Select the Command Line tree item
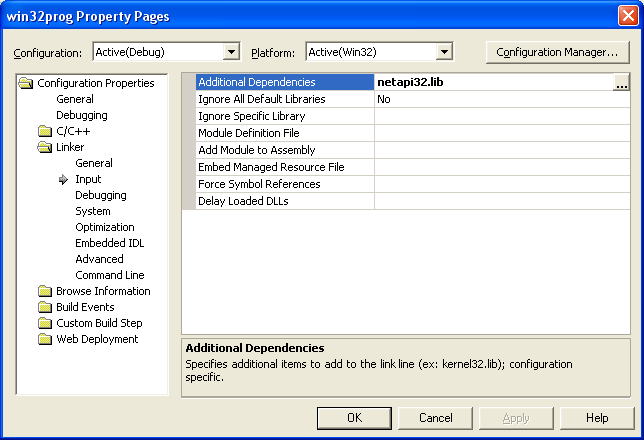This screenshot has height=440, width=644. [x=109, y=275]
